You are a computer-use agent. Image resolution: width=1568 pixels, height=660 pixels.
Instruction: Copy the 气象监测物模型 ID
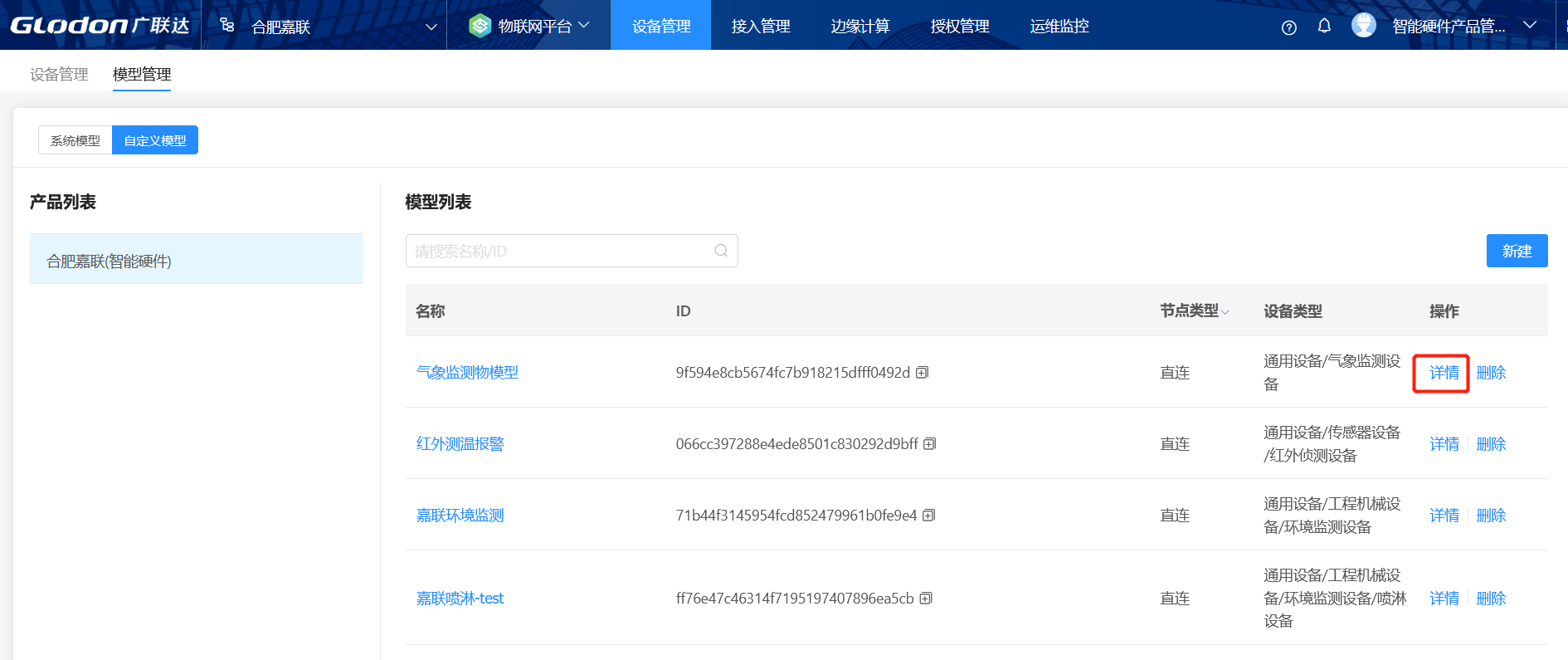point(922,373)
